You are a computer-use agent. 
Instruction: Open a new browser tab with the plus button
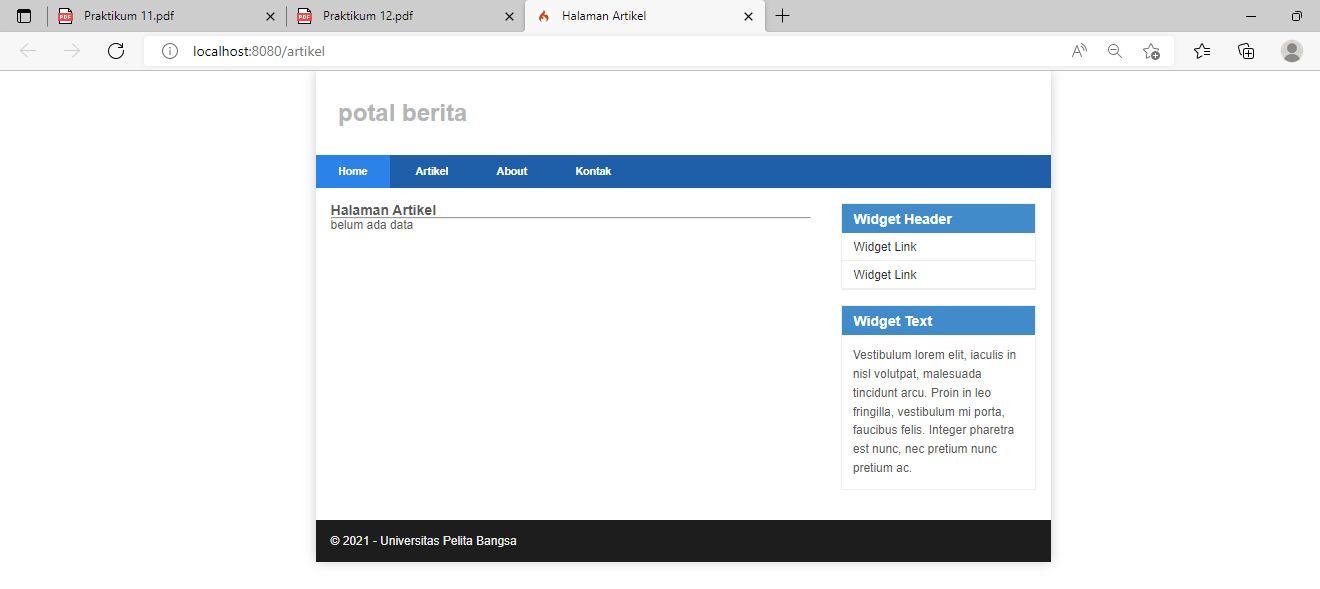tap(782, 15)
